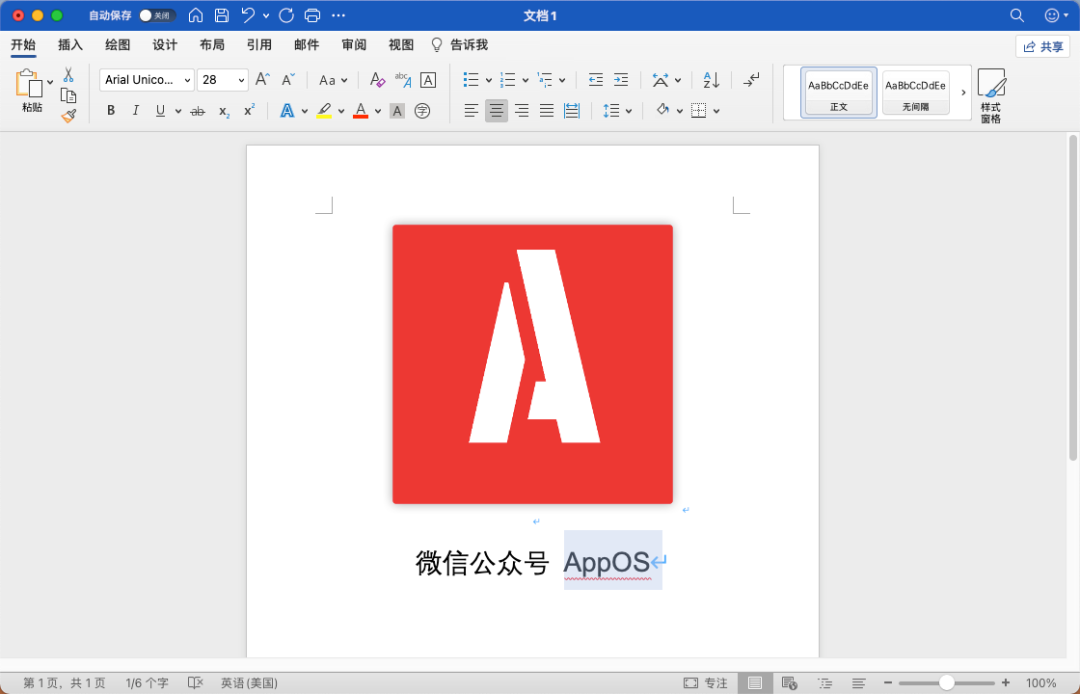Open the numbered list style dropdown

(x=526, y=81)
